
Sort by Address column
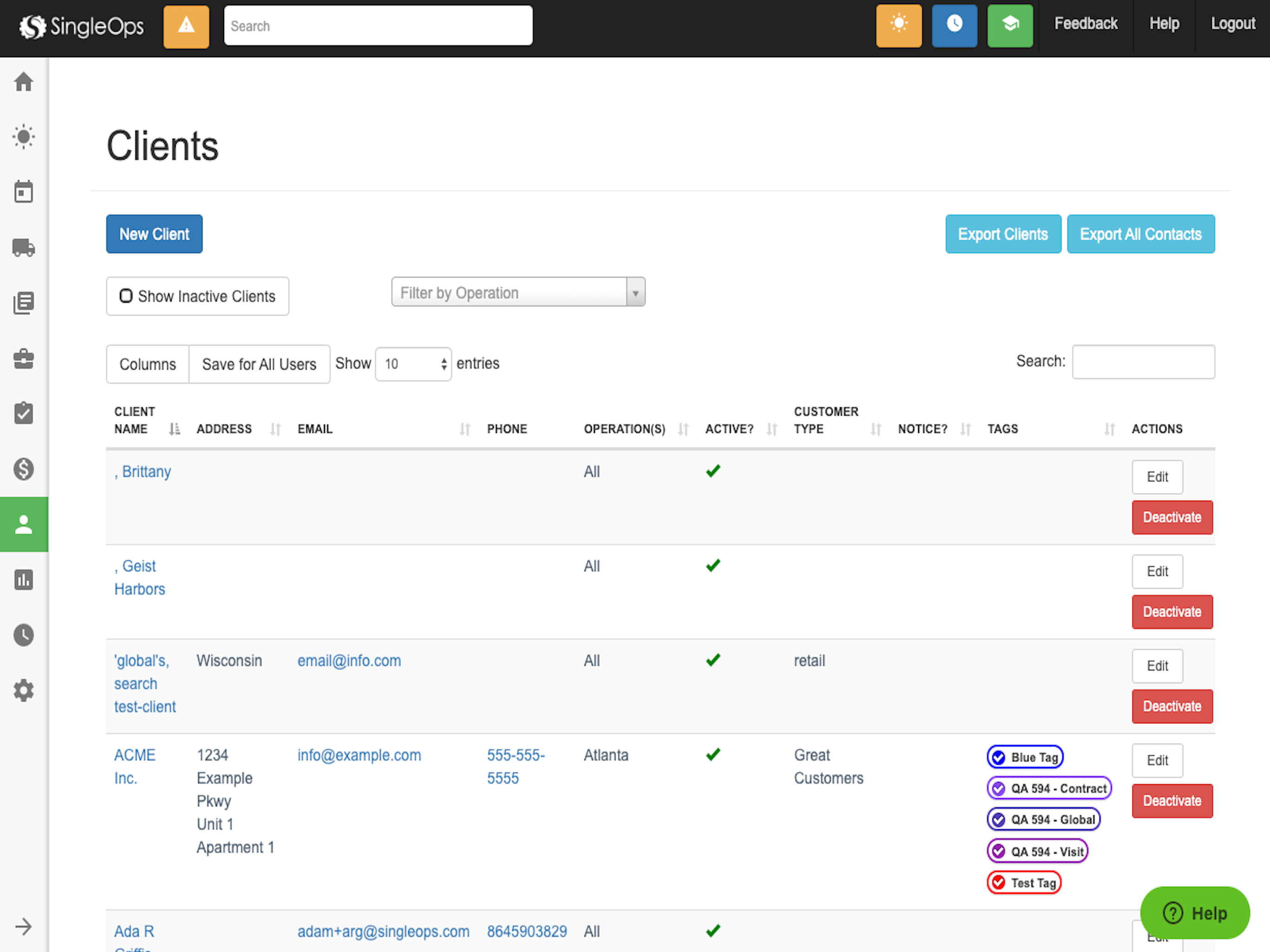point(238,429)
